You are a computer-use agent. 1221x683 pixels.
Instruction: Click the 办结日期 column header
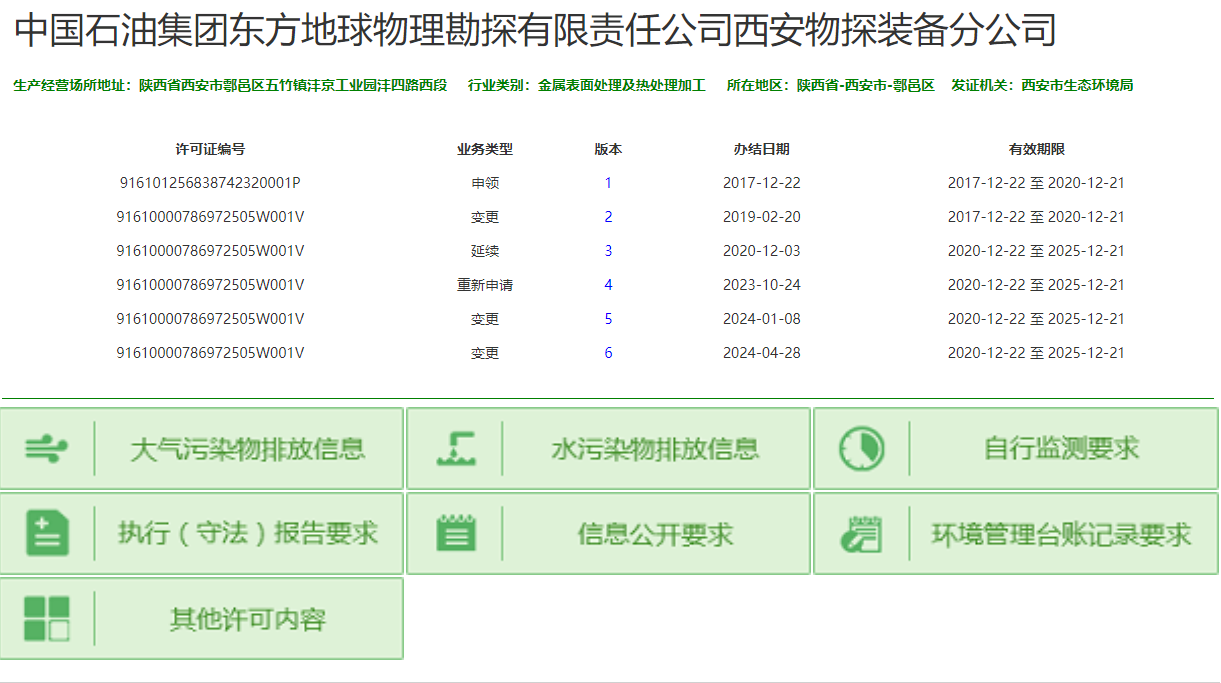tap(762, 149)
